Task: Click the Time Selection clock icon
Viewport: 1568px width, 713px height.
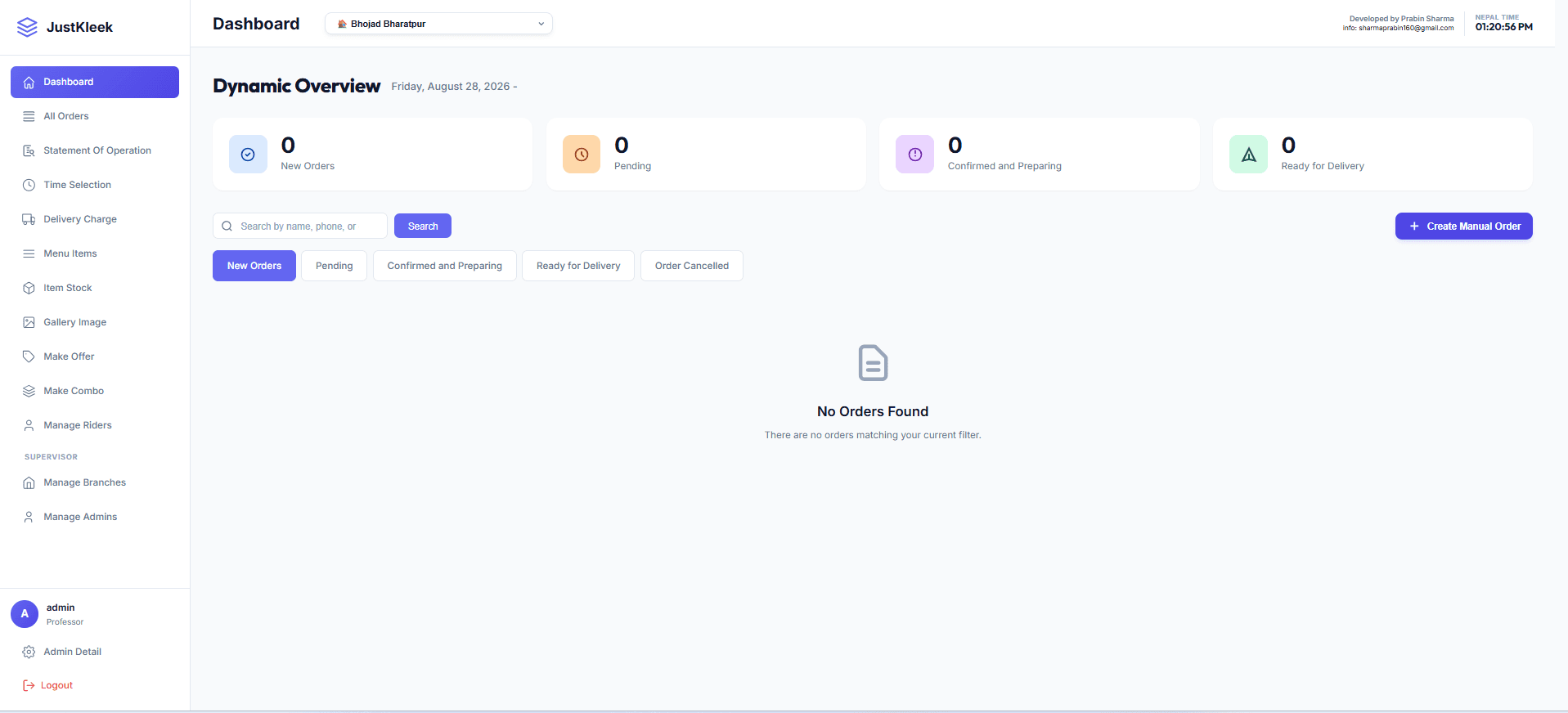Action: [29, 185]
